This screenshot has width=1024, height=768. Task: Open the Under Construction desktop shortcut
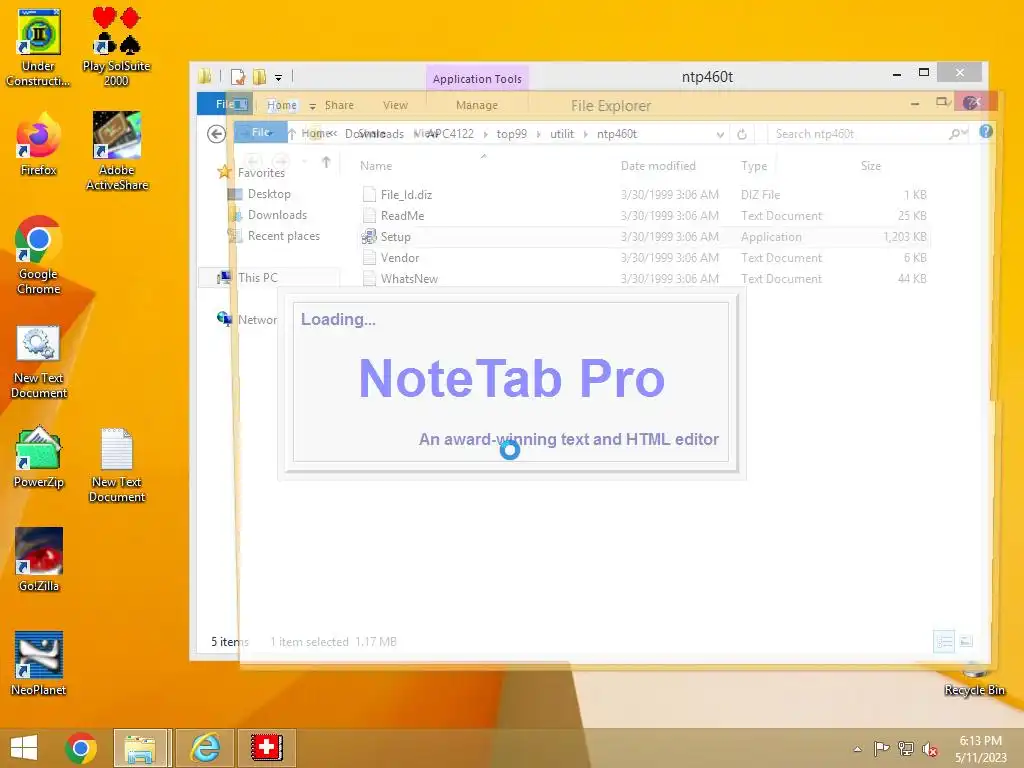pos(38,47)
